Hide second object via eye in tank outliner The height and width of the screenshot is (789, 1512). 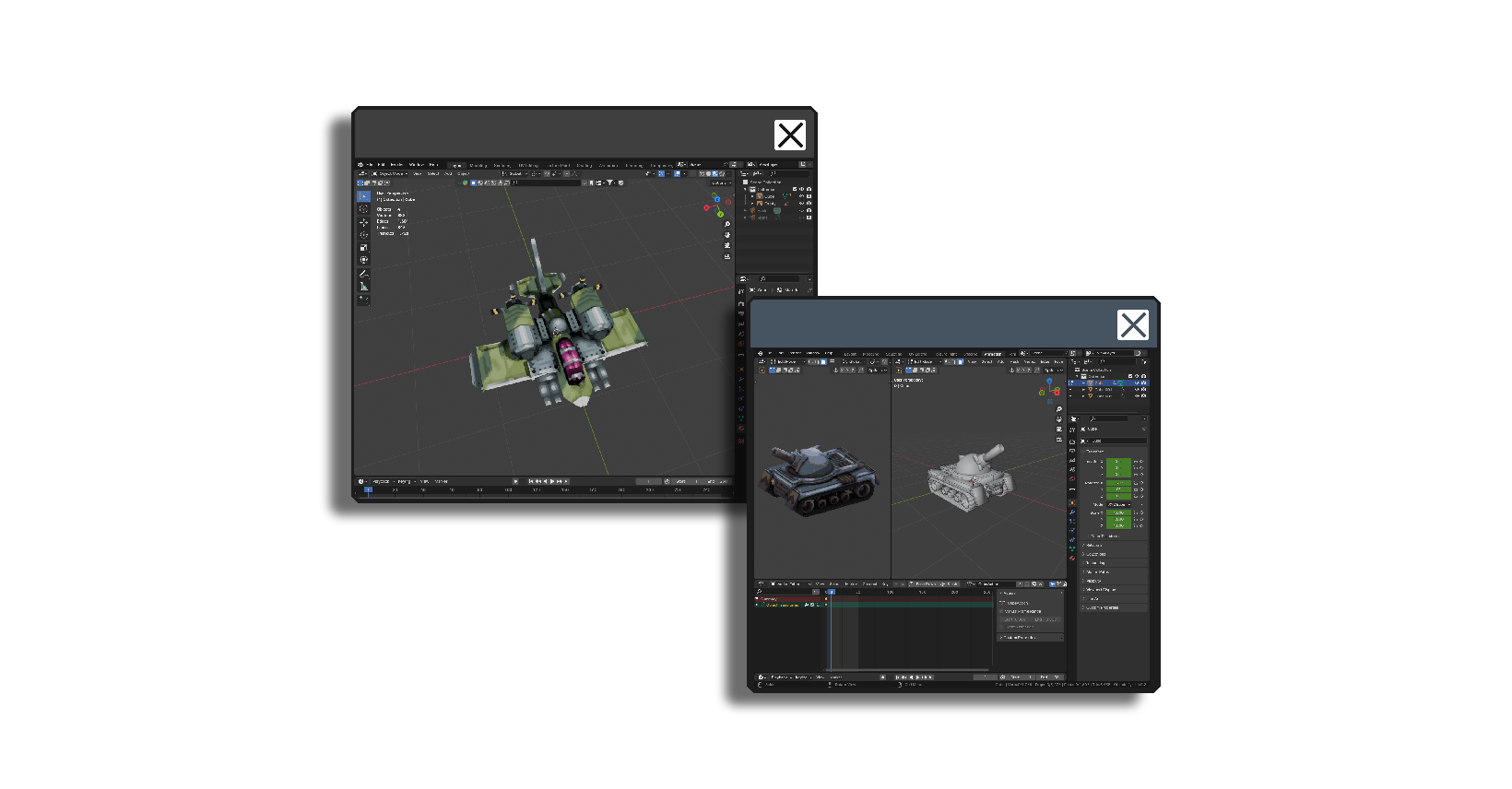coord(1137,390)
